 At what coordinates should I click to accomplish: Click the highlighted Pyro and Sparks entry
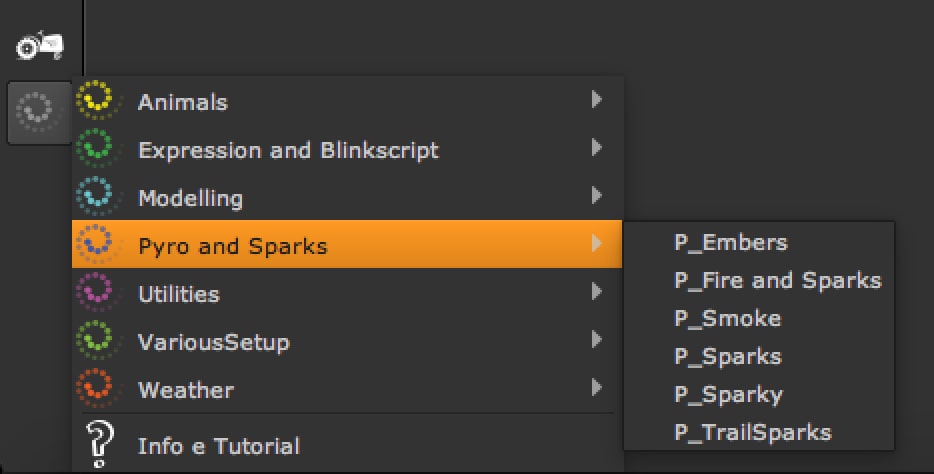click(x=232, y=246)
